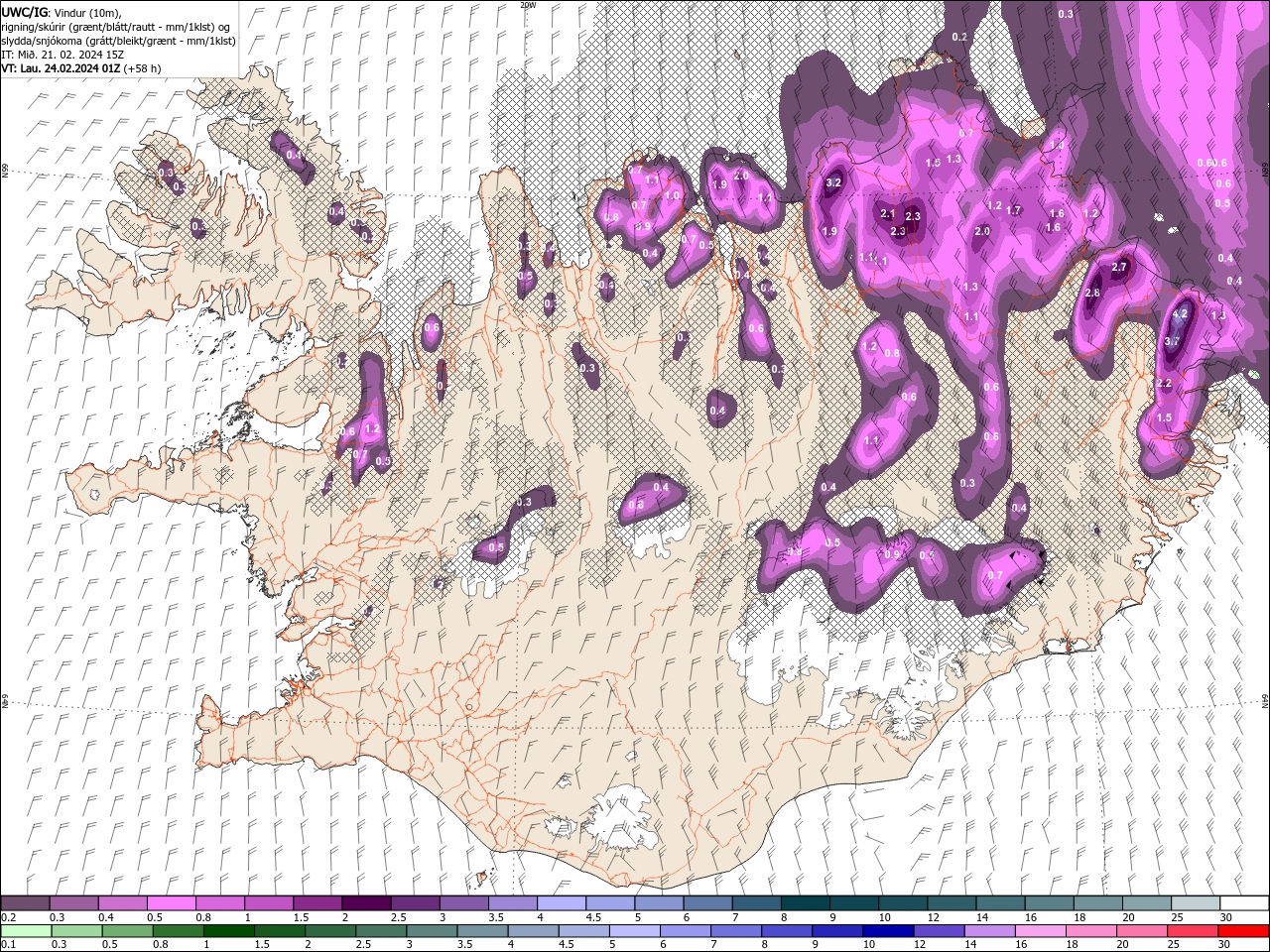Viewport: 1270px width, 952px height.
Task: Pick the bright pink snow swatch starting at 0.5
Action: pyautogui.click(x=171, y=903)
